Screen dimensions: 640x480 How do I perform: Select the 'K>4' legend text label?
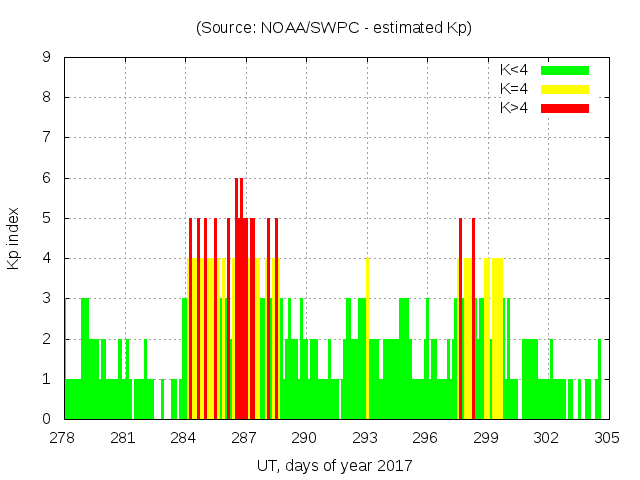515,108
